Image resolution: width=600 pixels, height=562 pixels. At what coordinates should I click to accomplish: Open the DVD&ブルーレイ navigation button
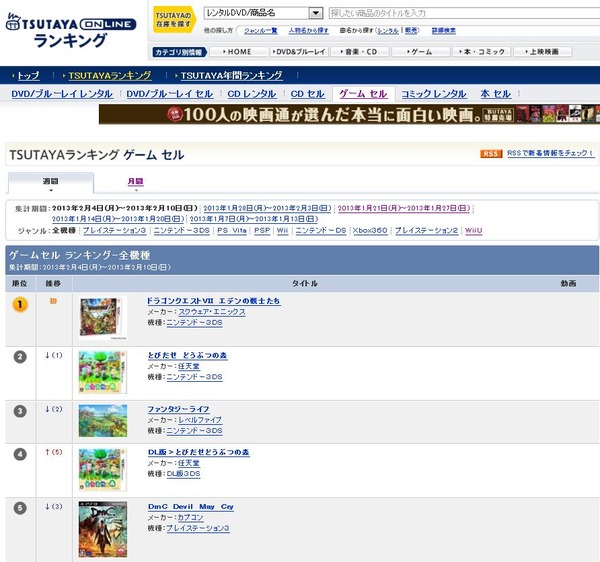coord(299,52)
